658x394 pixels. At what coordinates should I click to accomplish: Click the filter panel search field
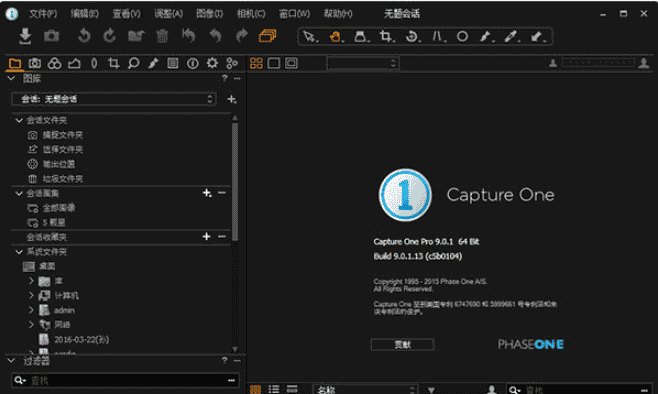tap(125, 380)
